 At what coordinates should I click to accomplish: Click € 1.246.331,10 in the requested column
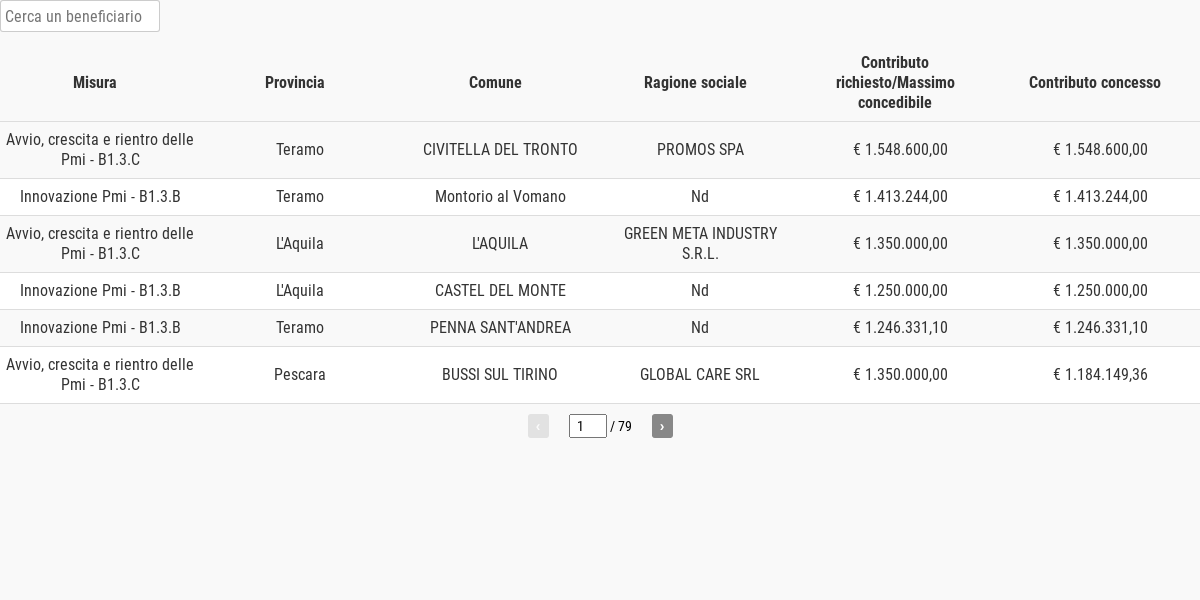click(900, 328)
